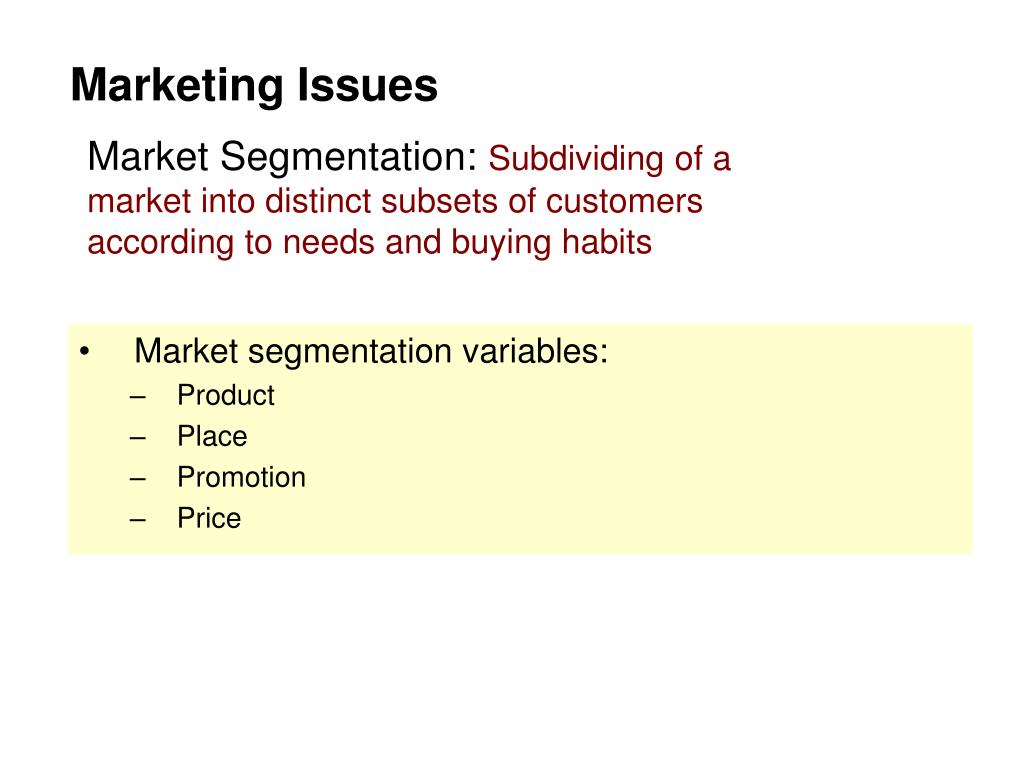This screenshot has width=1024, height=768.
Task: Click the line "according to needs and buying habits"
Action: [x=370, y=242]
